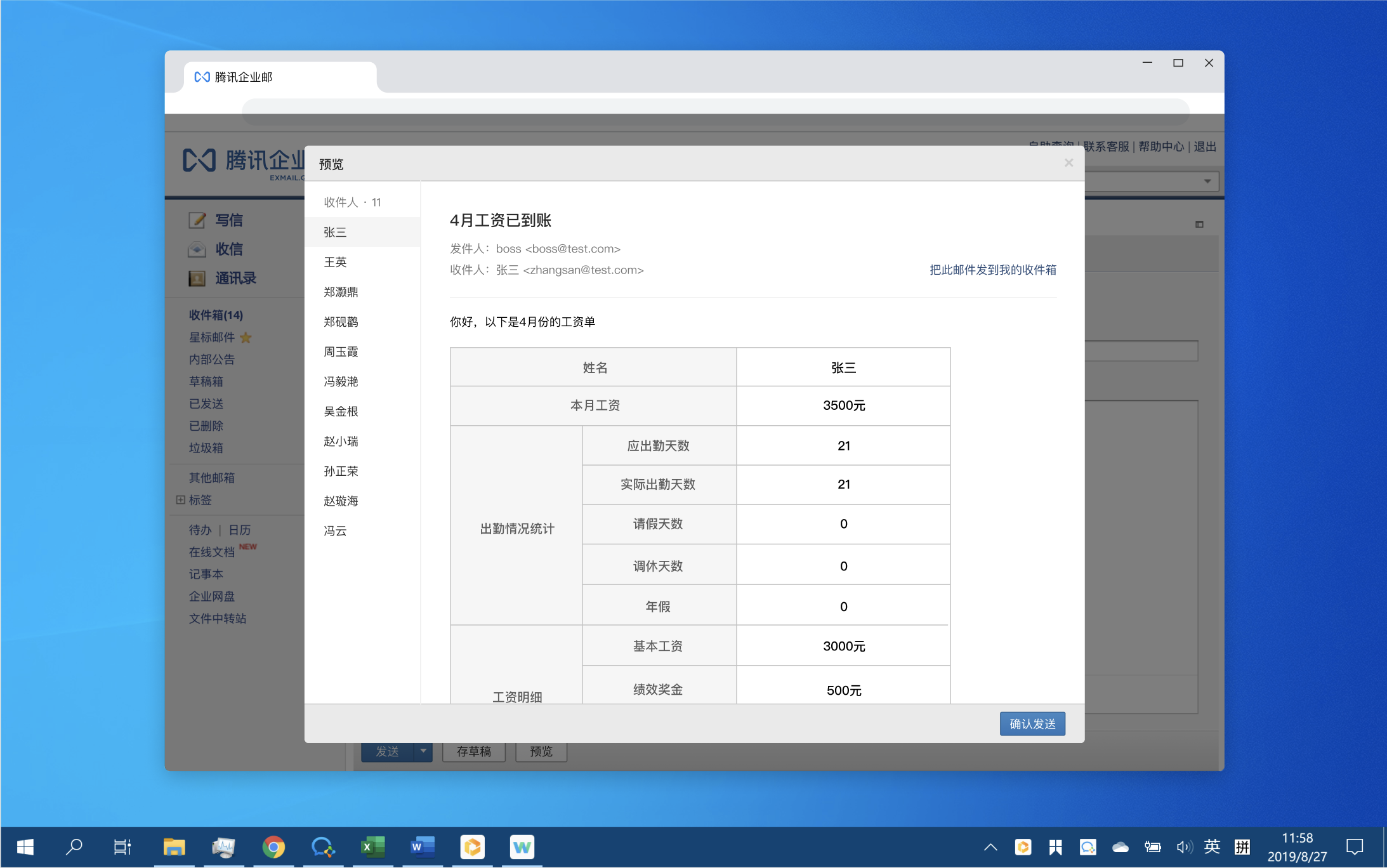The height and width of the screenshot is (868, 1387).
Task: Open Excel from the taskbar
Action: coord(372,847)
